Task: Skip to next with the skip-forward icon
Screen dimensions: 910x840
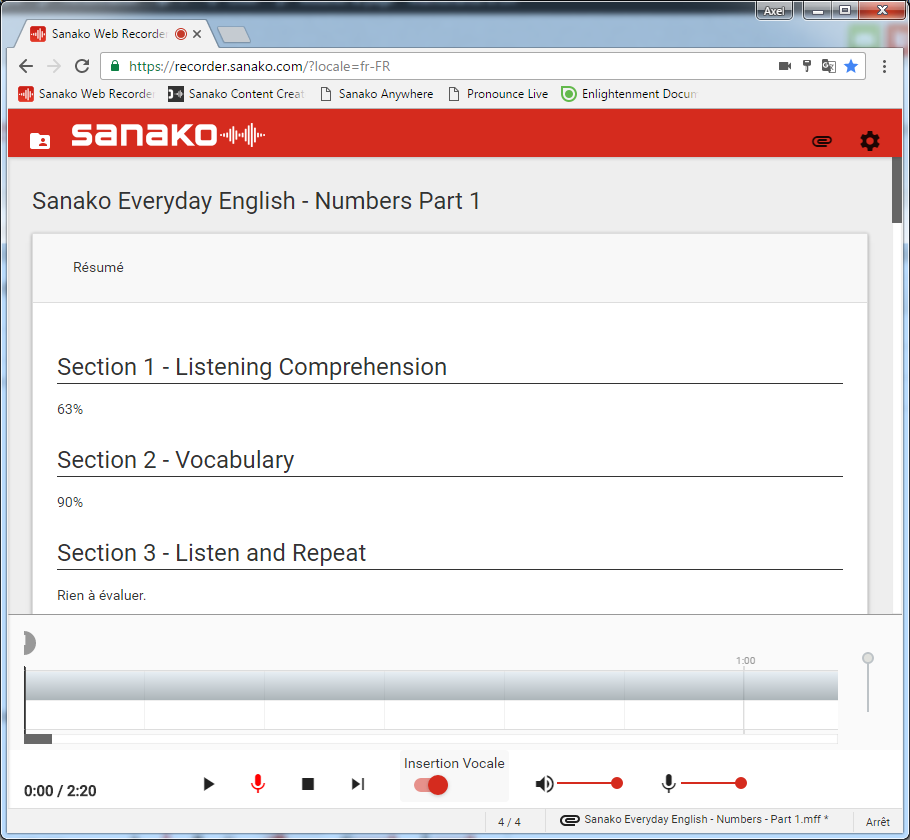Action: coord(358,784)
